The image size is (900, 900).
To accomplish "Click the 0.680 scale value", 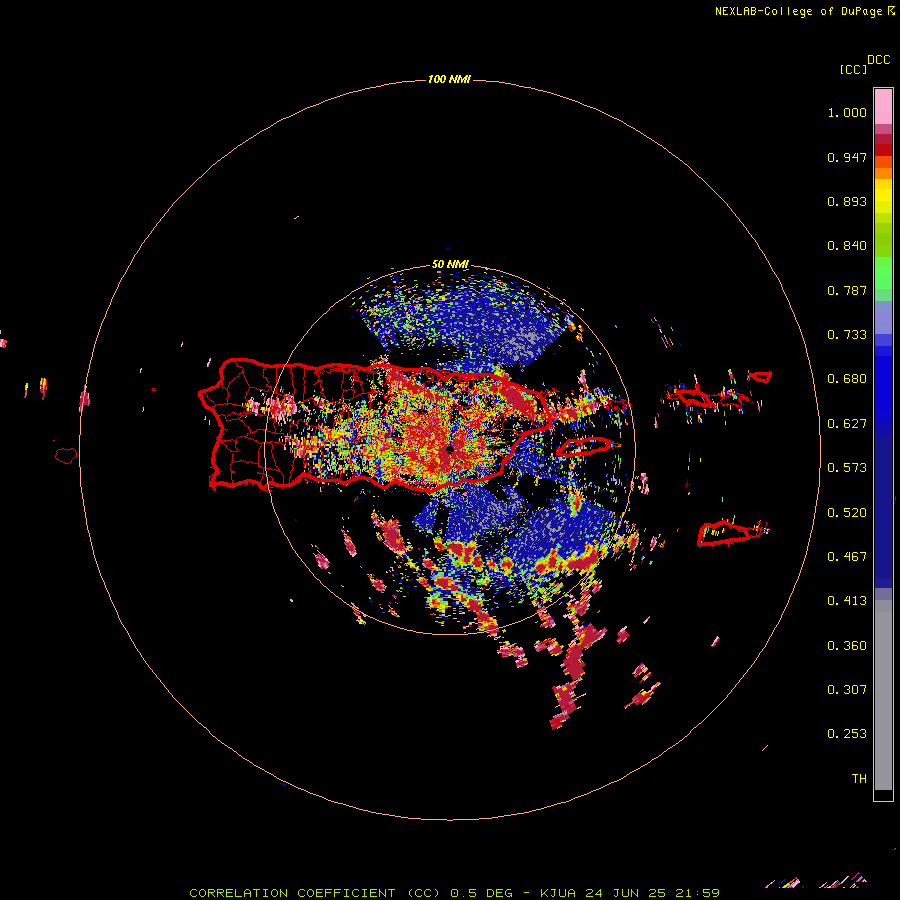I will pos(847,379).
